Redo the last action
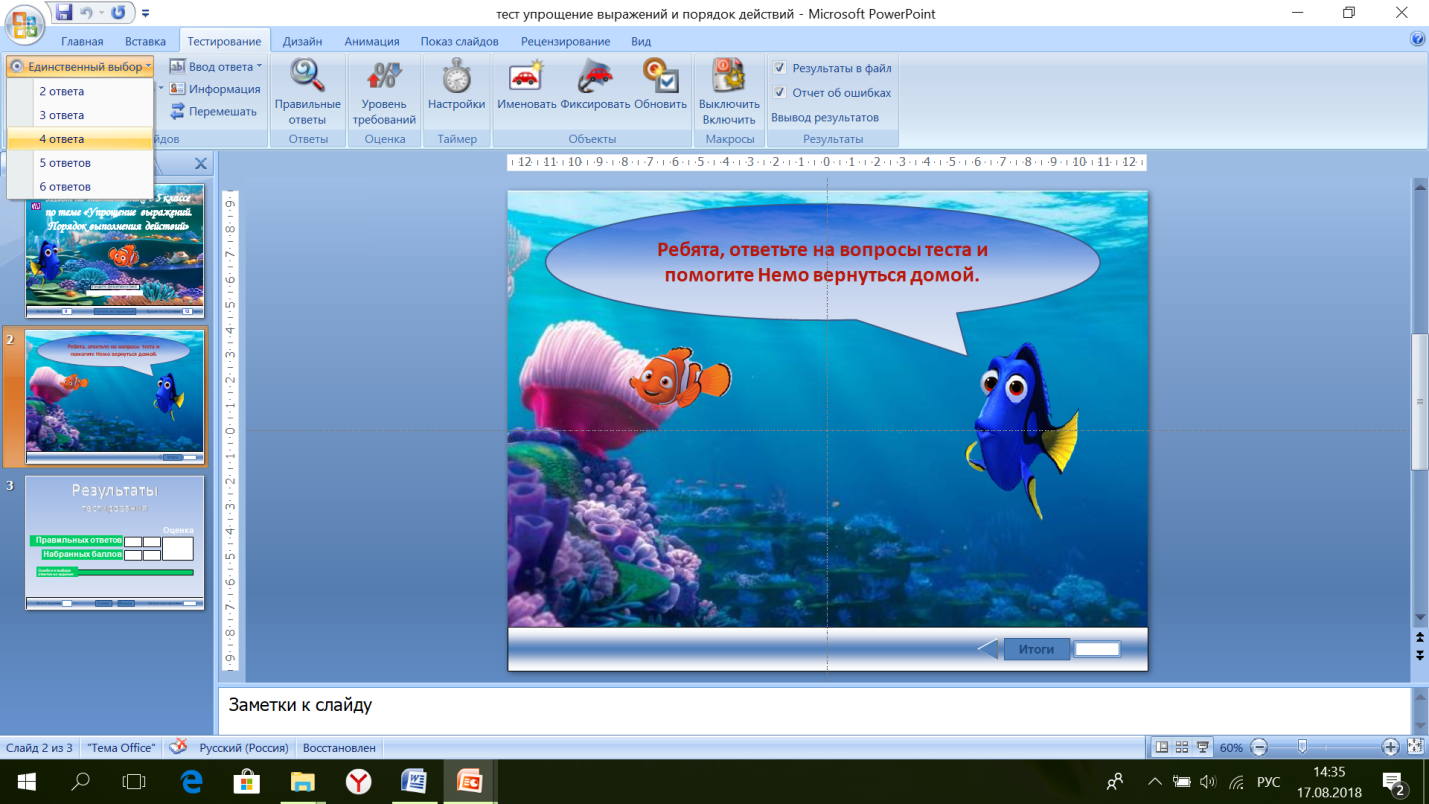 click(x=118, y=13)
